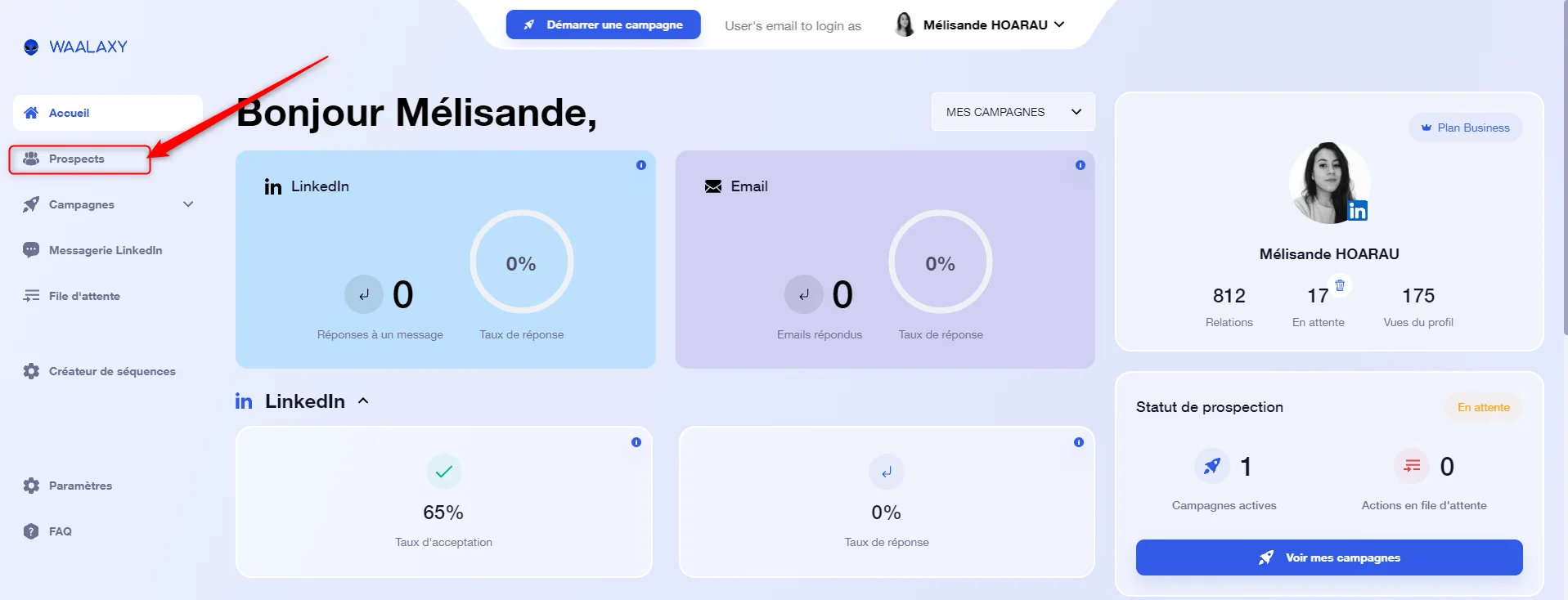Click the info icon on the LinkedIn card
The height and width of the screenshot is (600, 1568).
click(x=641, y=165)
